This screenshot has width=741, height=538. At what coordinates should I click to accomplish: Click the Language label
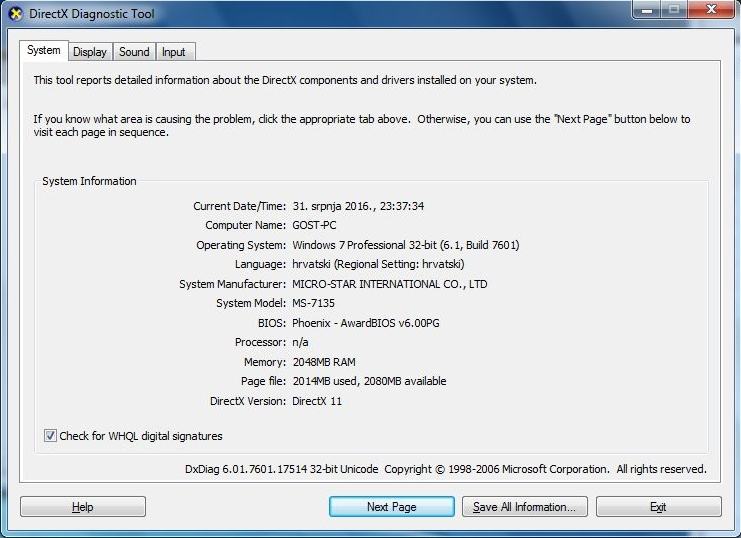coord(260,264)
